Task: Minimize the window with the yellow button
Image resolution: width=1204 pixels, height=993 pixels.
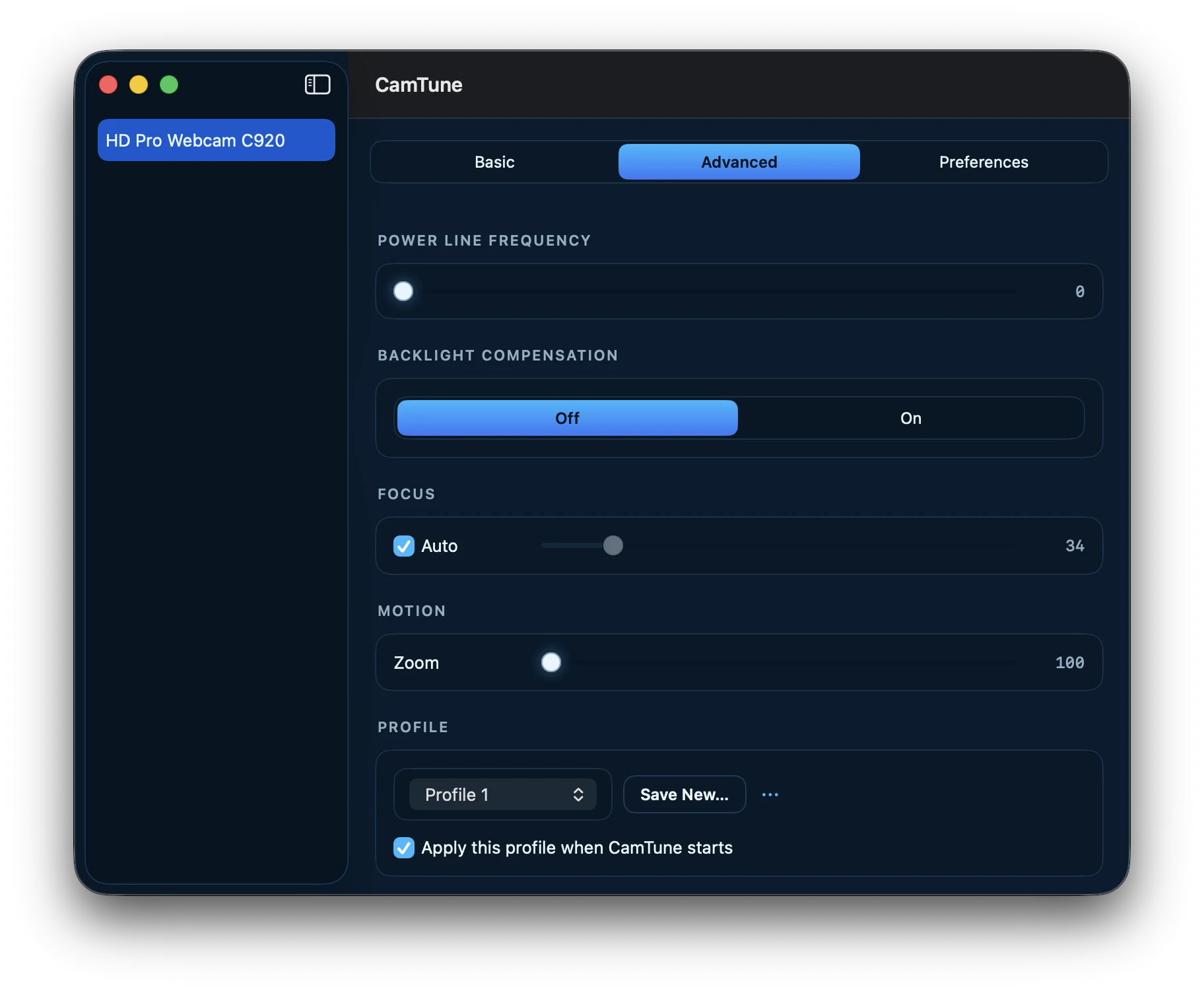Action: coord(139,85)
